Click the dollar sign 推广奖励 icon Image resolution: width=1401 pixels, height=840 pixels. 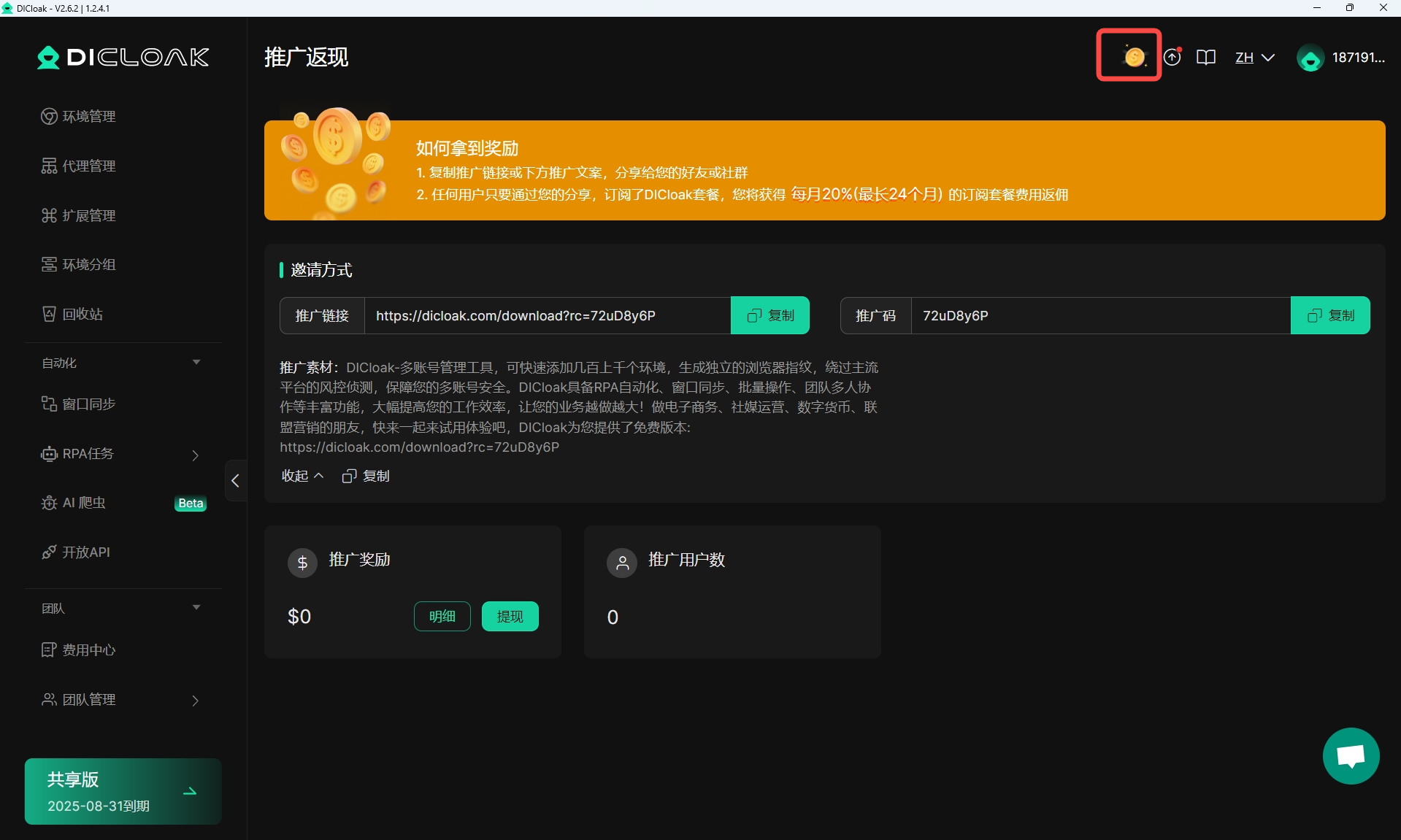point(302,563)
